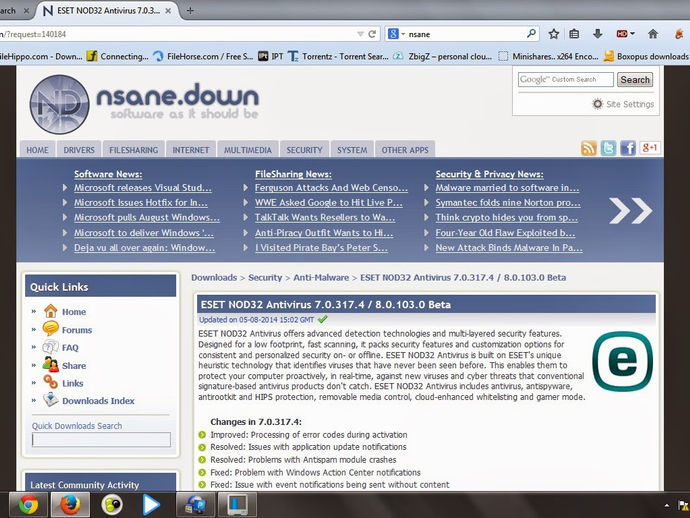
Task: Click the Google custom Search button
Action: (x=635, y=80)
